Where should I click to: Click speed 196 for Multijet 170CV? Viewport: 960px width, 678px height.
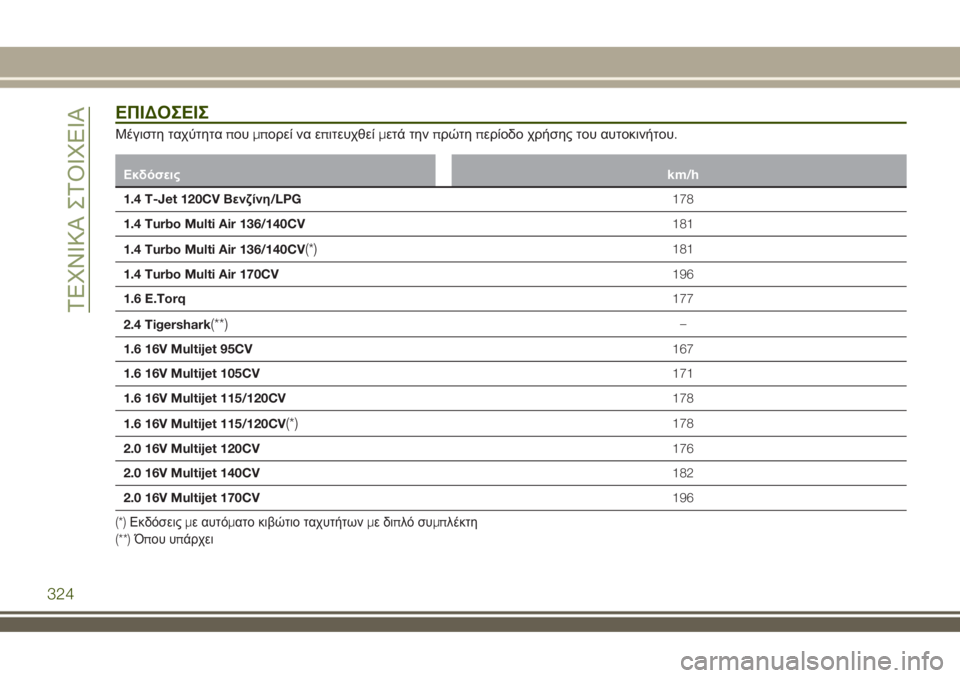pos(683,498)
